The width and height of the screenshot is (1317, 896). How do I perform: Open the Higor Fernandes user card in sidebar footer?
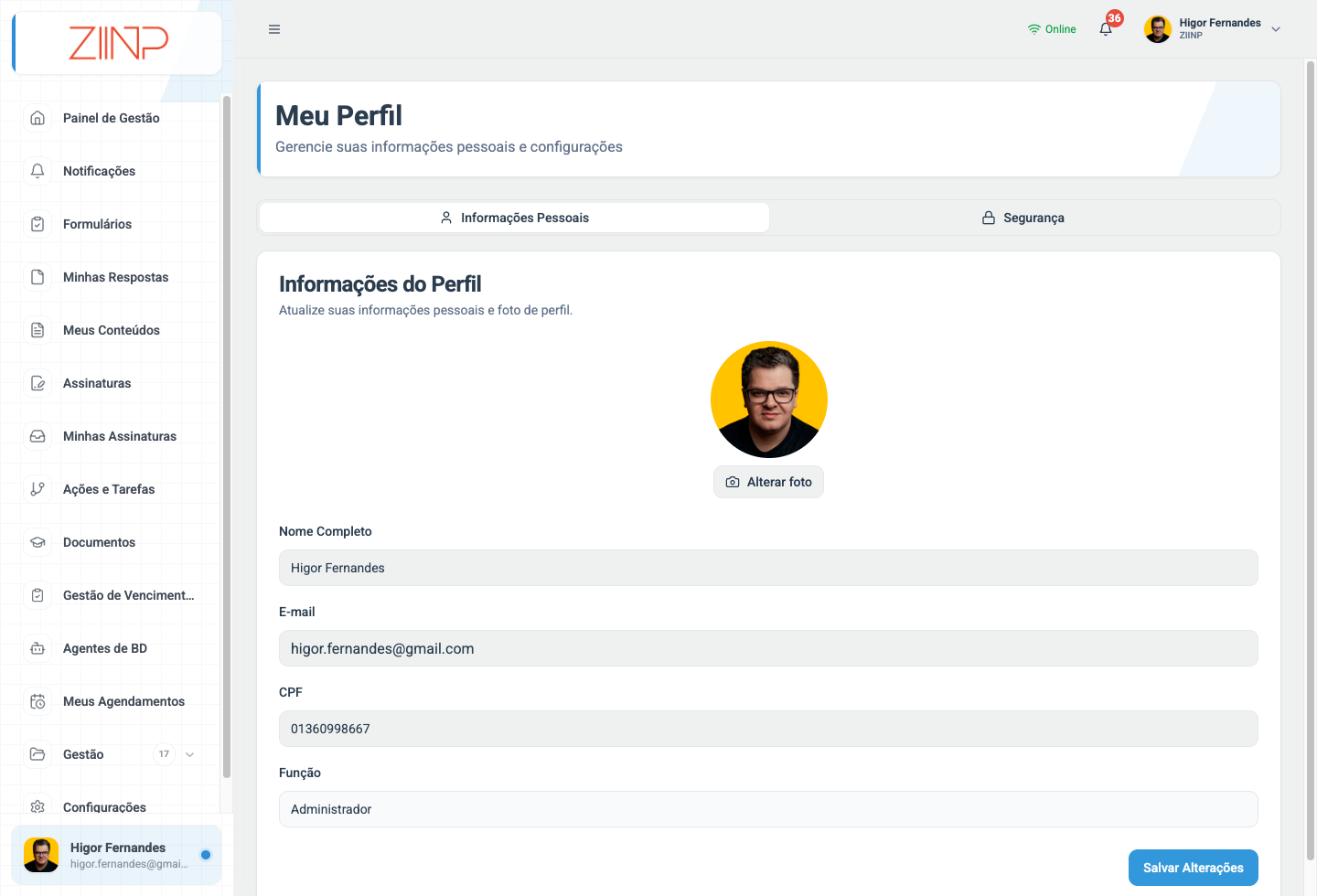(x=116, y=855)
